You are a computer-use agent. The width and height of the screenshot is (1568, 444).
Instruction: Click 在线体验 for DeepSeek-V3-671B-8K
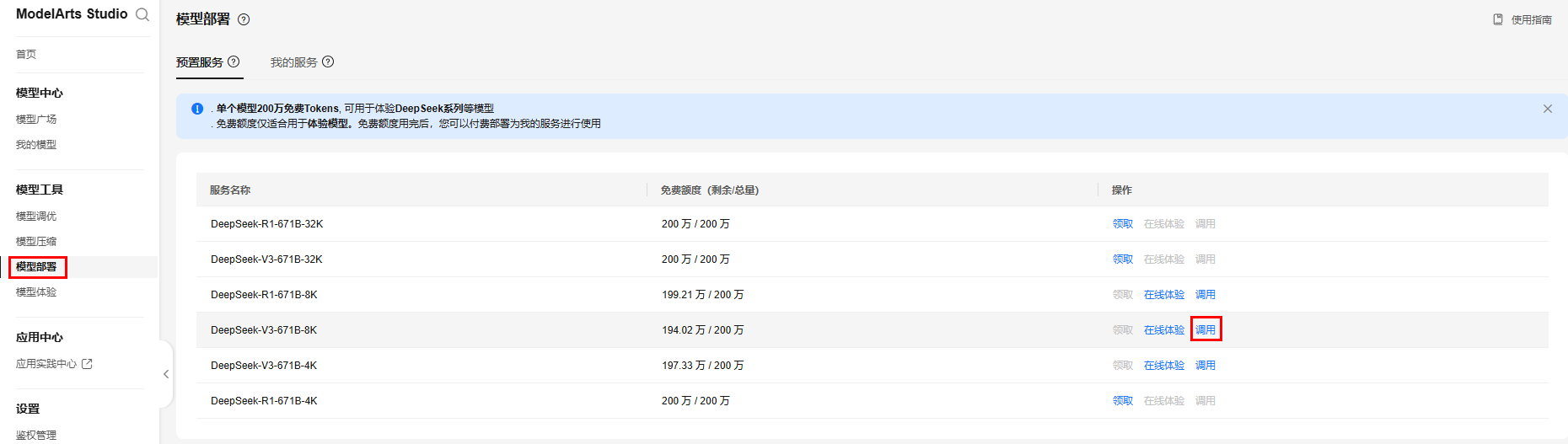pyautogui.click(x=1164, y=330)
